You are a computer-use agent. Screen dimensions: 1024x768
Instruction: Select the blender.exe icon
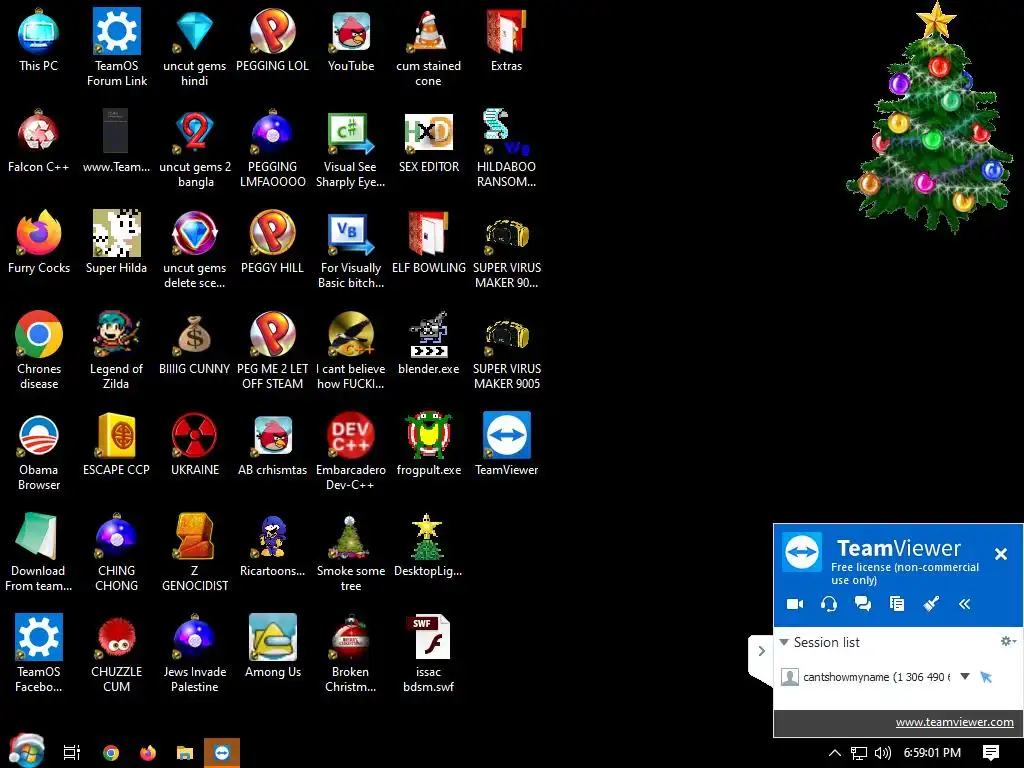click(x=428, y=343)
